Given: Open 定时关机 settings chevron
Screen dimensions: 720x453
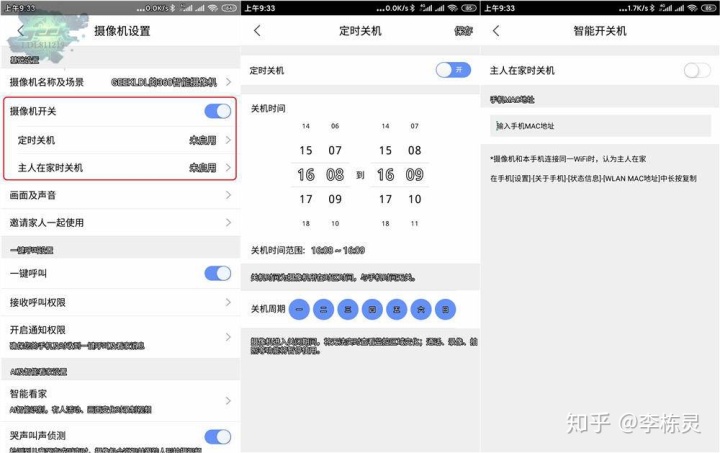Looking at the screenshot, I should tap(228, 140).
